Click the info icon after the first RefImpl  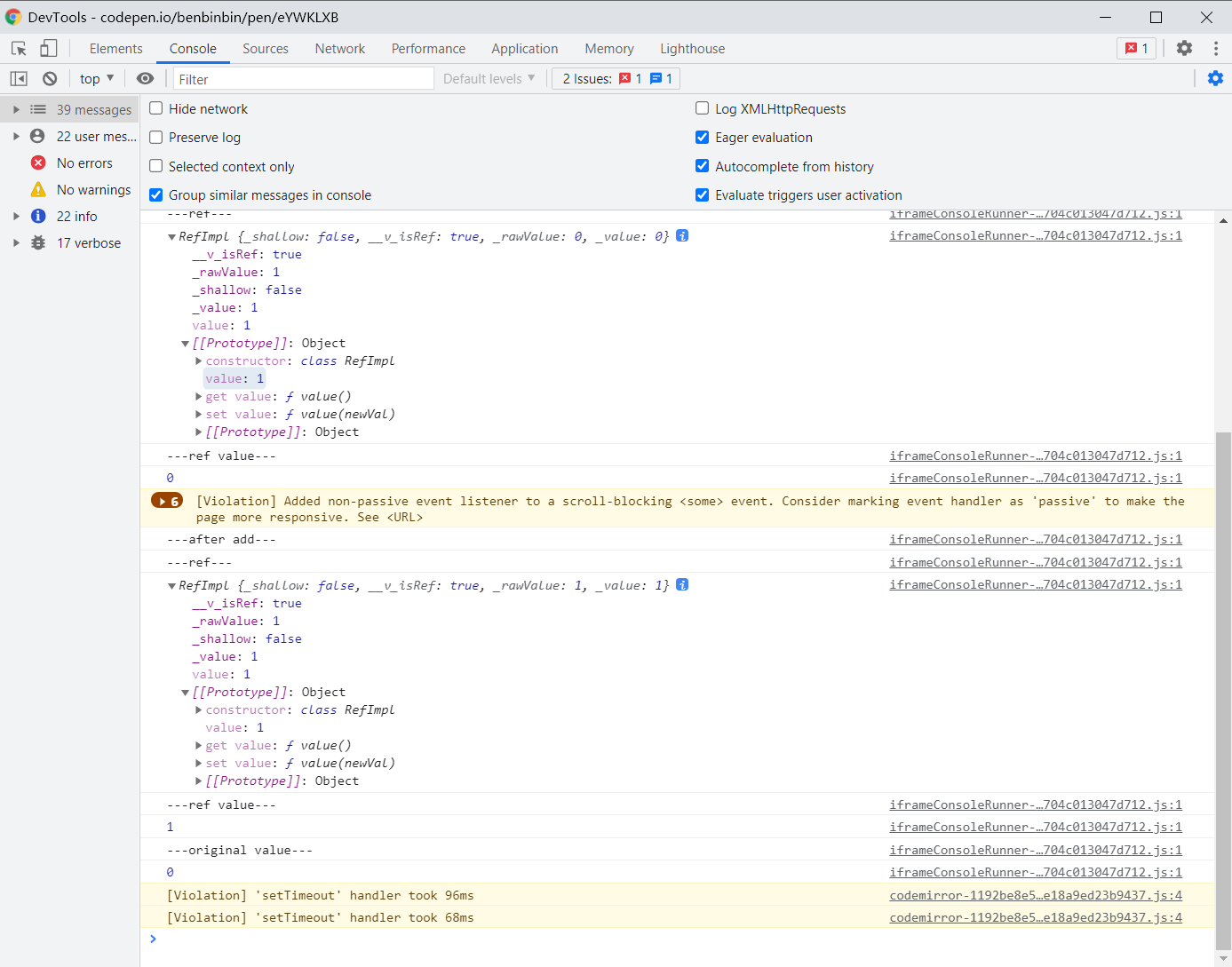tap(682, 236)
